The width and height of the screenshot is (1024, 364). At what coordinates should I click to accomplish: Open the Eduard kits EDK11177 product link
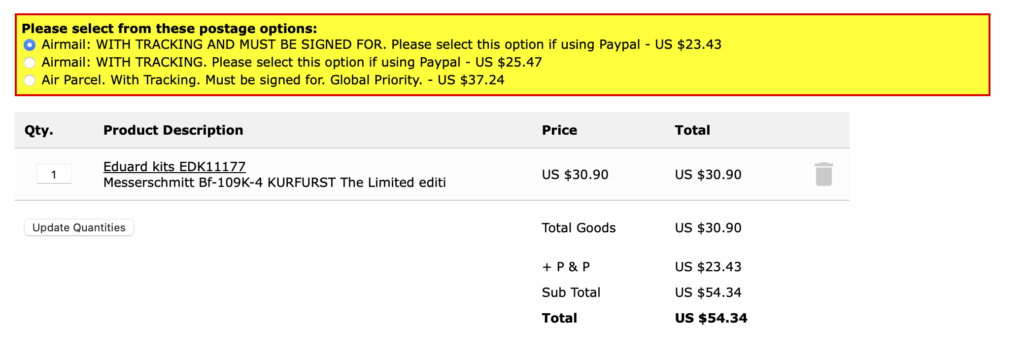click(x=174, y=167)
